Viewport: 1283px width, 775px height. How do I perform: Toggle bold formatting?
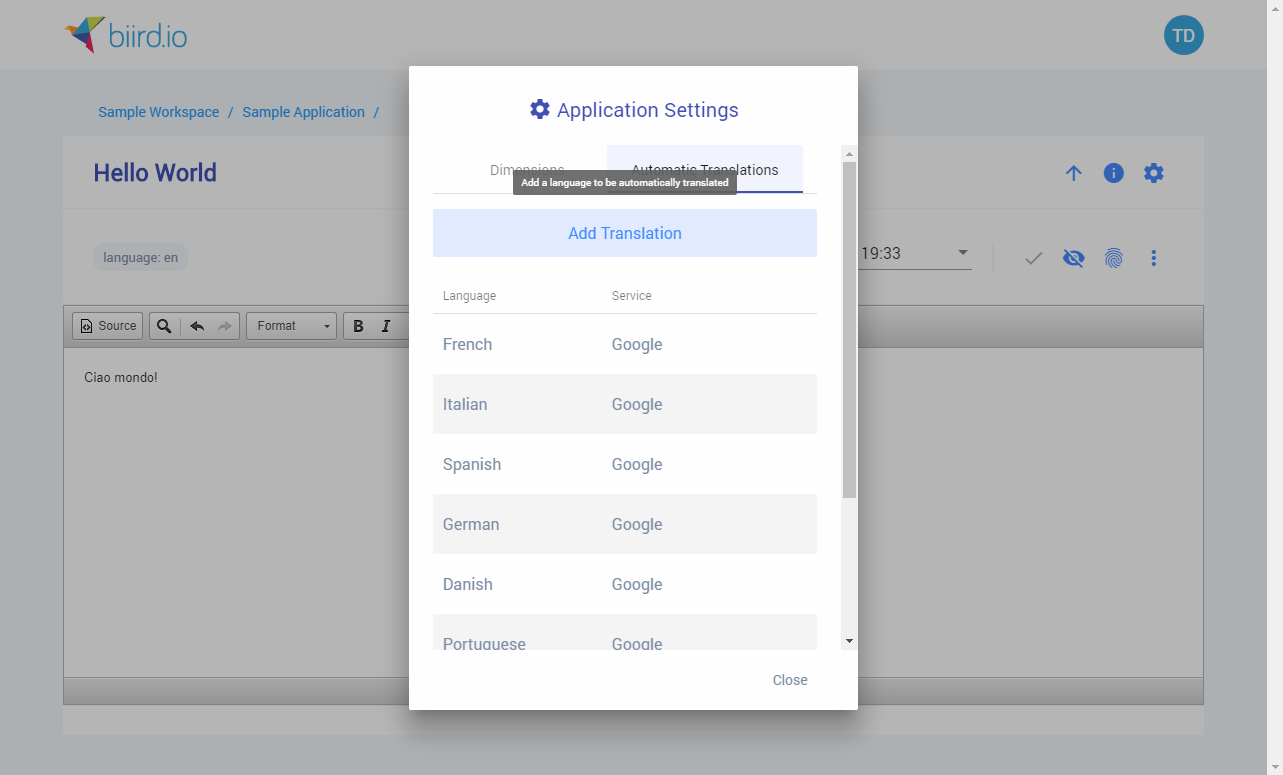tap(358, 326)
